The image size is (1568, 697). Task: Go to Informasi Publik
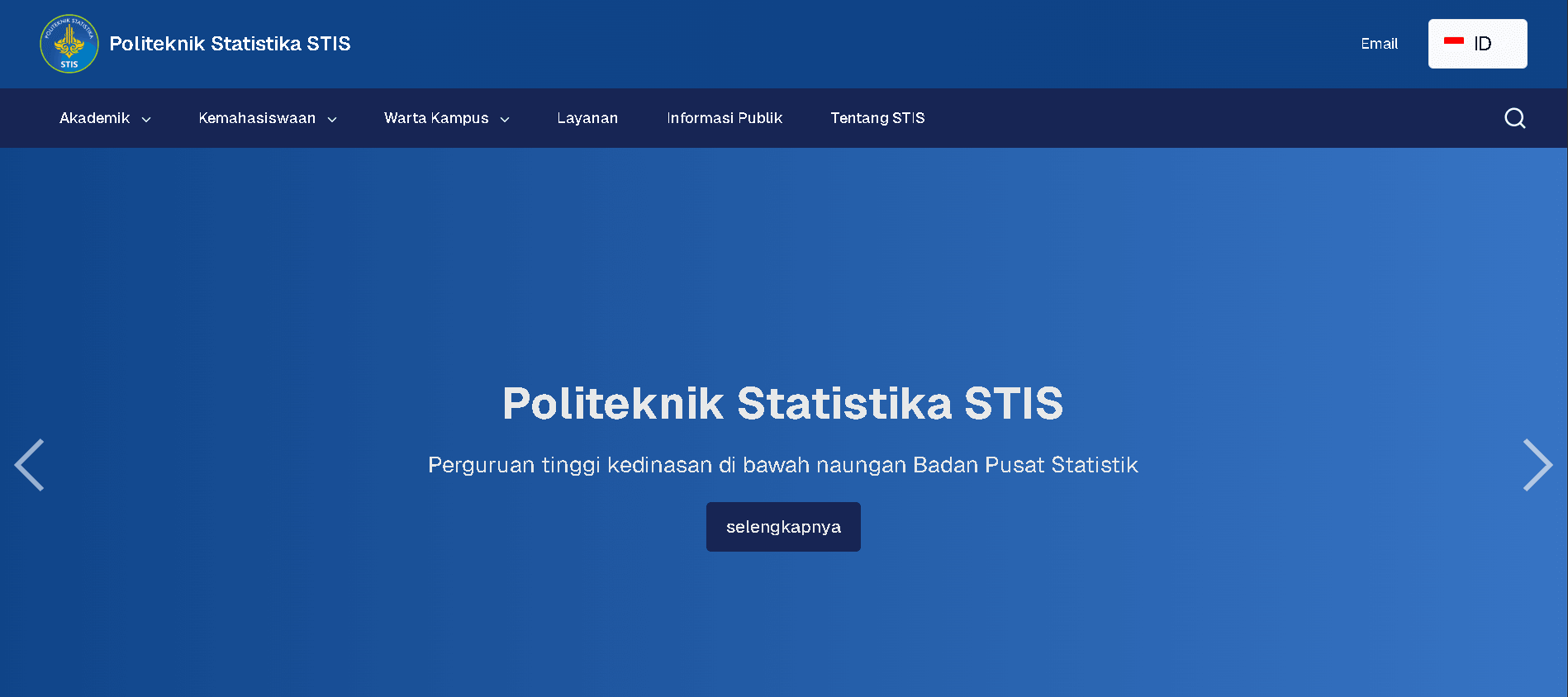coord(725,118)
